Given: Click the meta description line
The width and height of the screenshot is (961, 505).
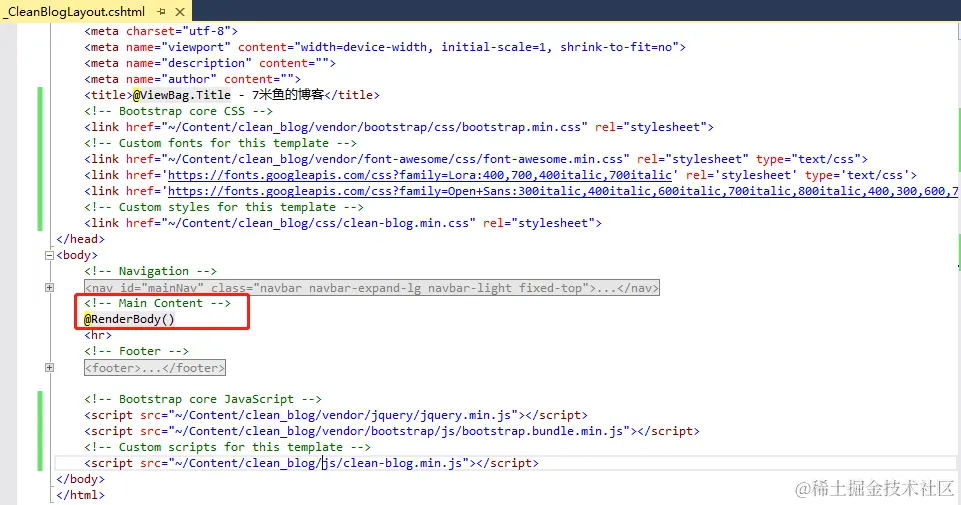Looking at the screenshot, I should pyautogui.click(x=210, y=63).
